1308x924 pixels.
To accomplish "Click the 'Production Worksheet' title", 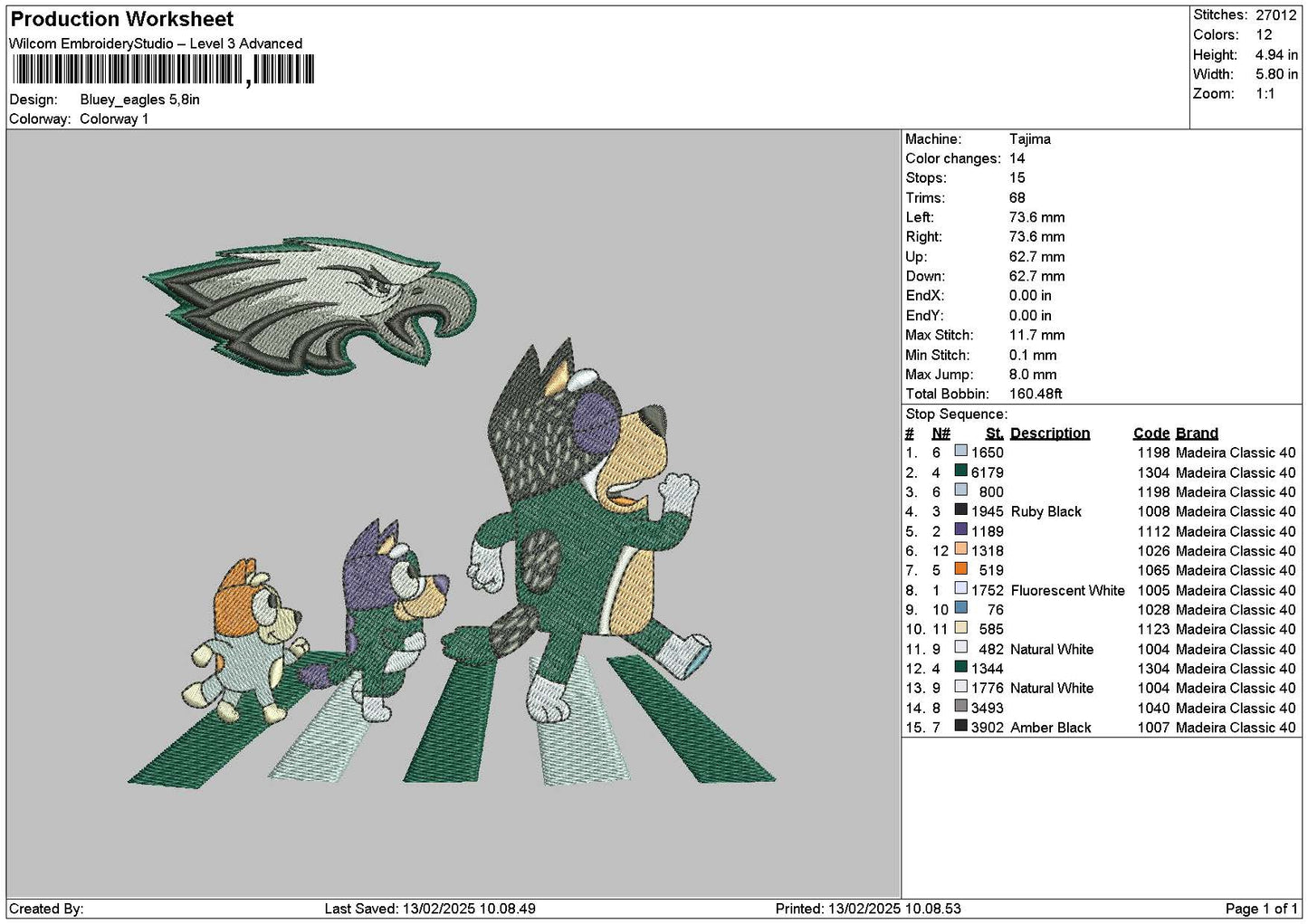I will tap(121, 19).
